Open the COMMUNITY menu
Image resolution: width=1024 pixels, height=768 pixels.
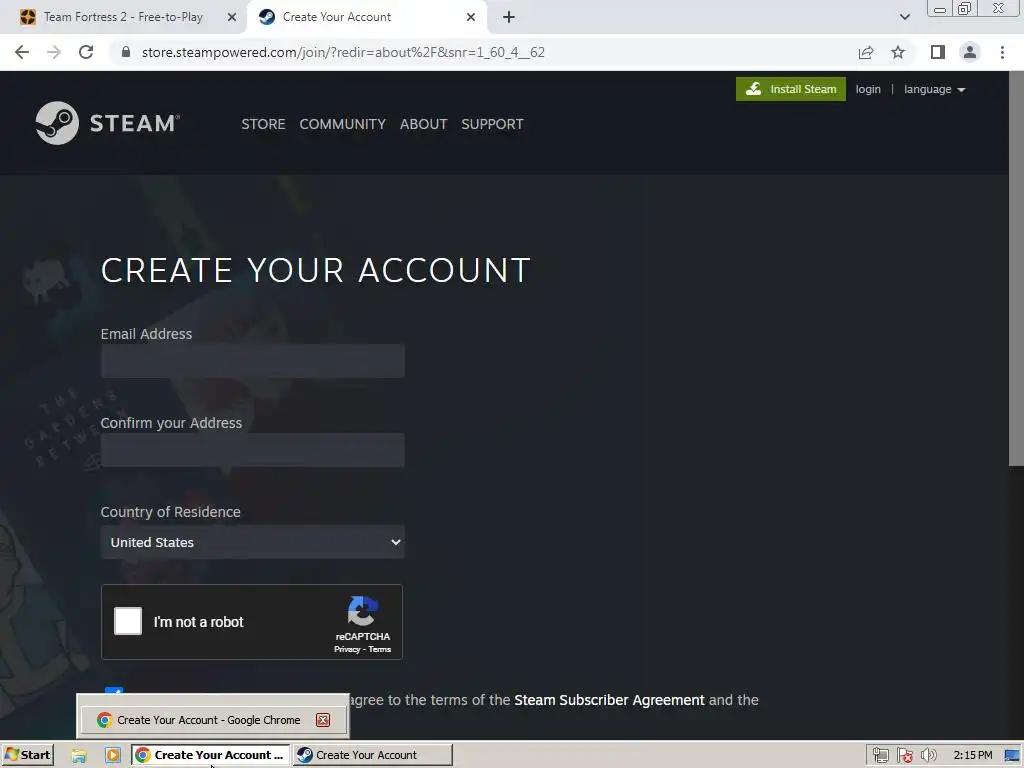tap(342, 124)
